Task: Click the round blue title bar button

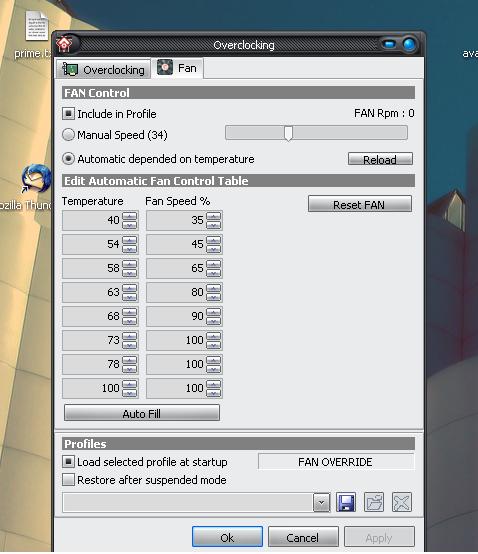Action: pyautogui.click(x=409, y=45)
